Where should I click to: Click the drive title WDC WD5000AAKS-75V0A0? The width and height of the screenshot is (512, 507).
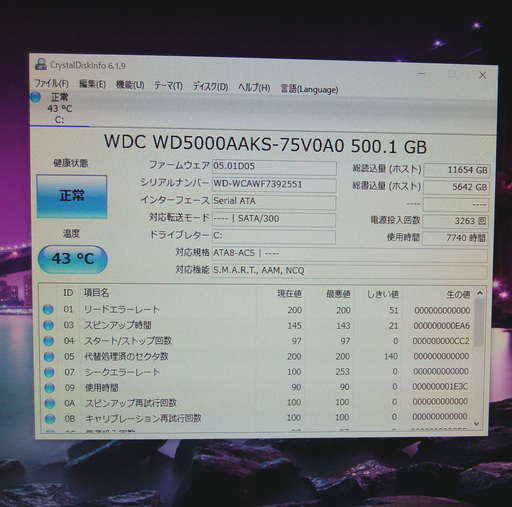pyautogui.click(x=224, y=144)
